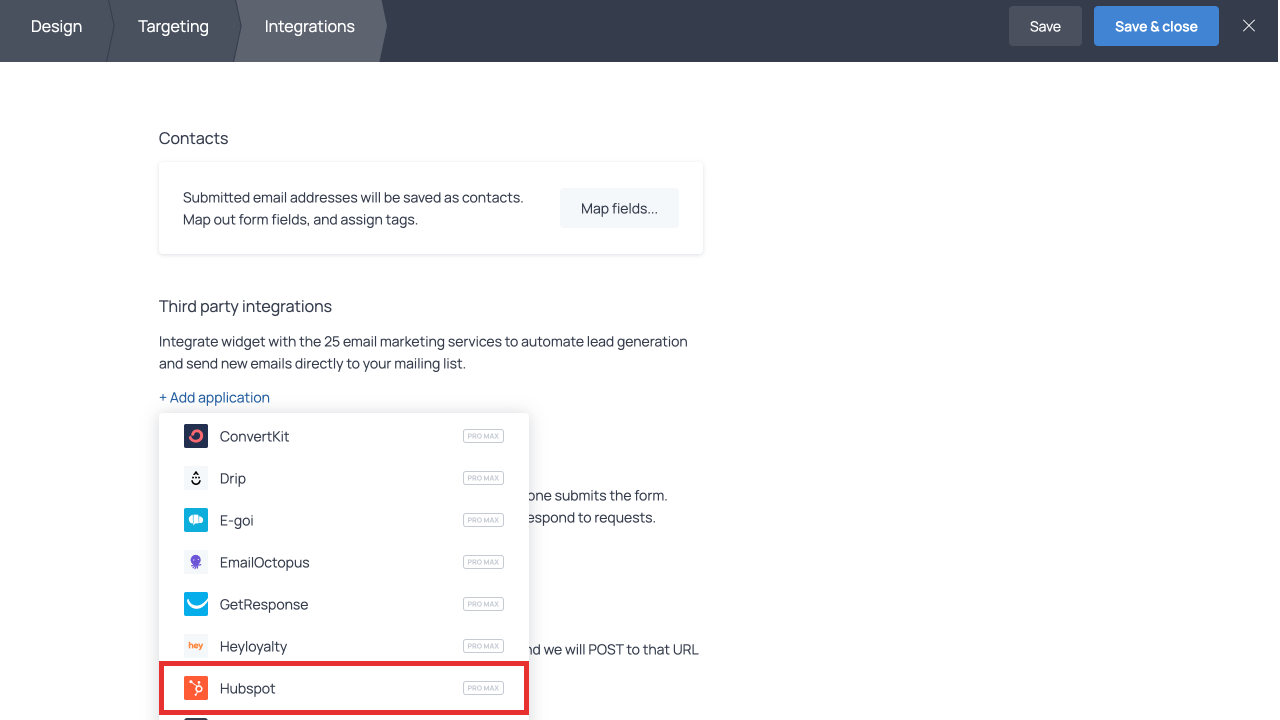
Task: Toggle the + Add application dropdown
Action: (x=214, y=397)
